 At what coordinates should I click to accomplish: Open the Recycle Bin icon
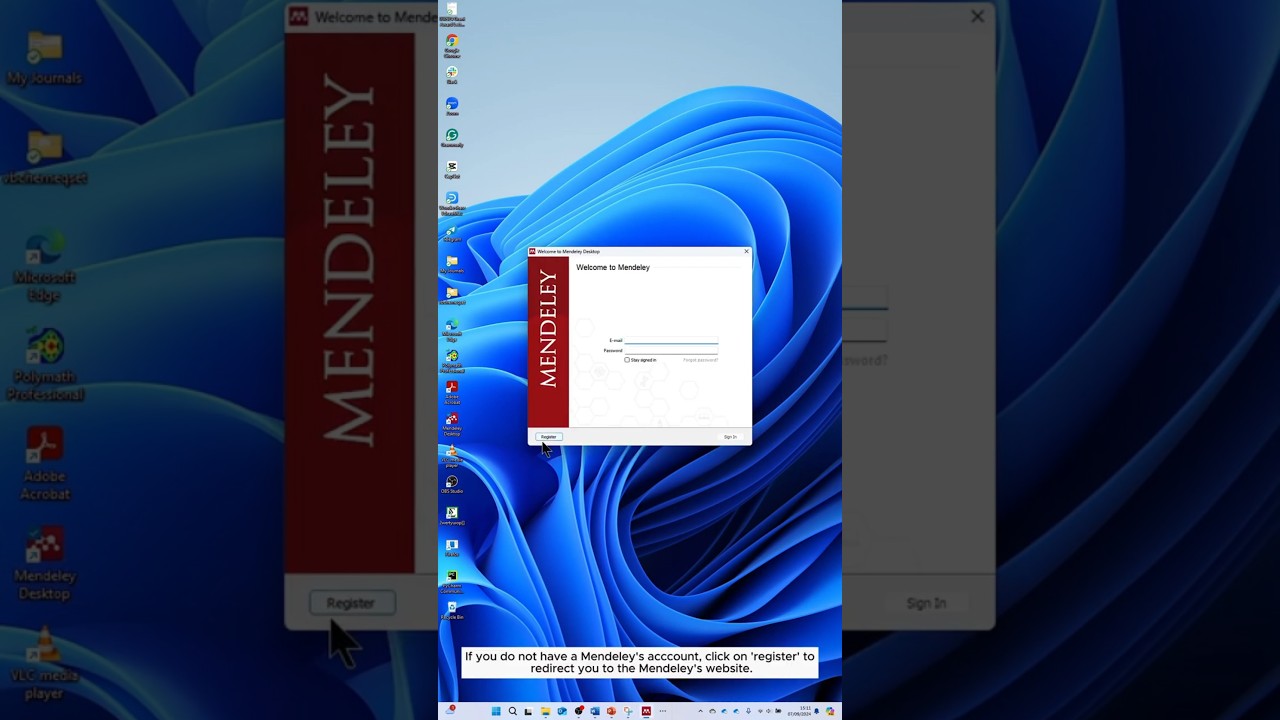pos(452,611)
